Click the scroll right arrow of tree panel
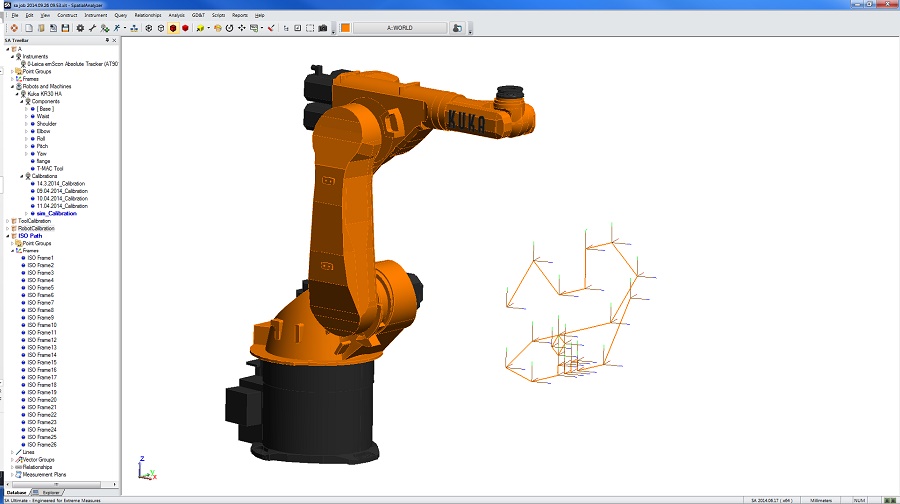The height and width of the screenshot is (504, 900). click(x=115, y=484)
